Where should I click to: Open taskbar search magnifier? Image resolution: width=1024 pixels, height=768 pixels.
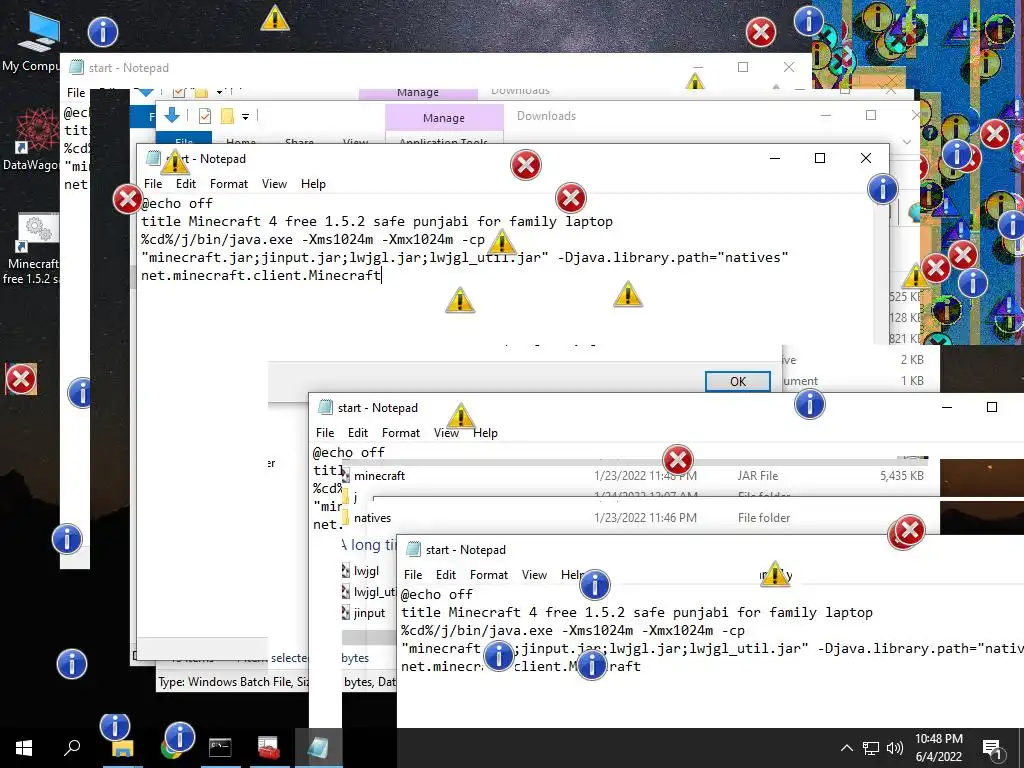[x=72, y=748]
